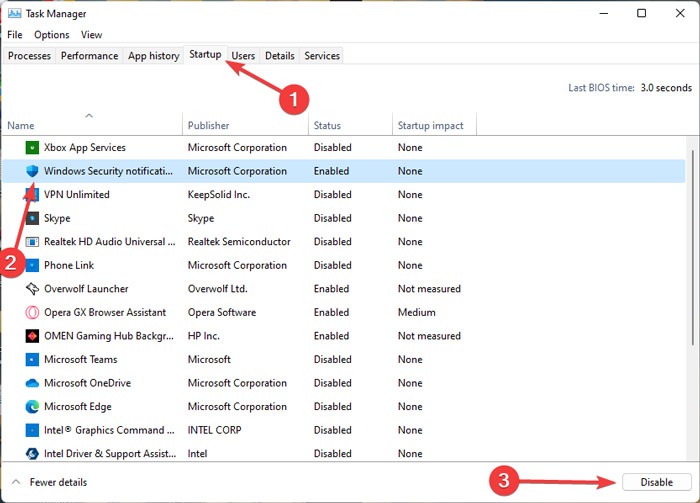The image size is (700, 503).
Task: Select the Microsoft OneDrive entry
Action: click(88, 383)
